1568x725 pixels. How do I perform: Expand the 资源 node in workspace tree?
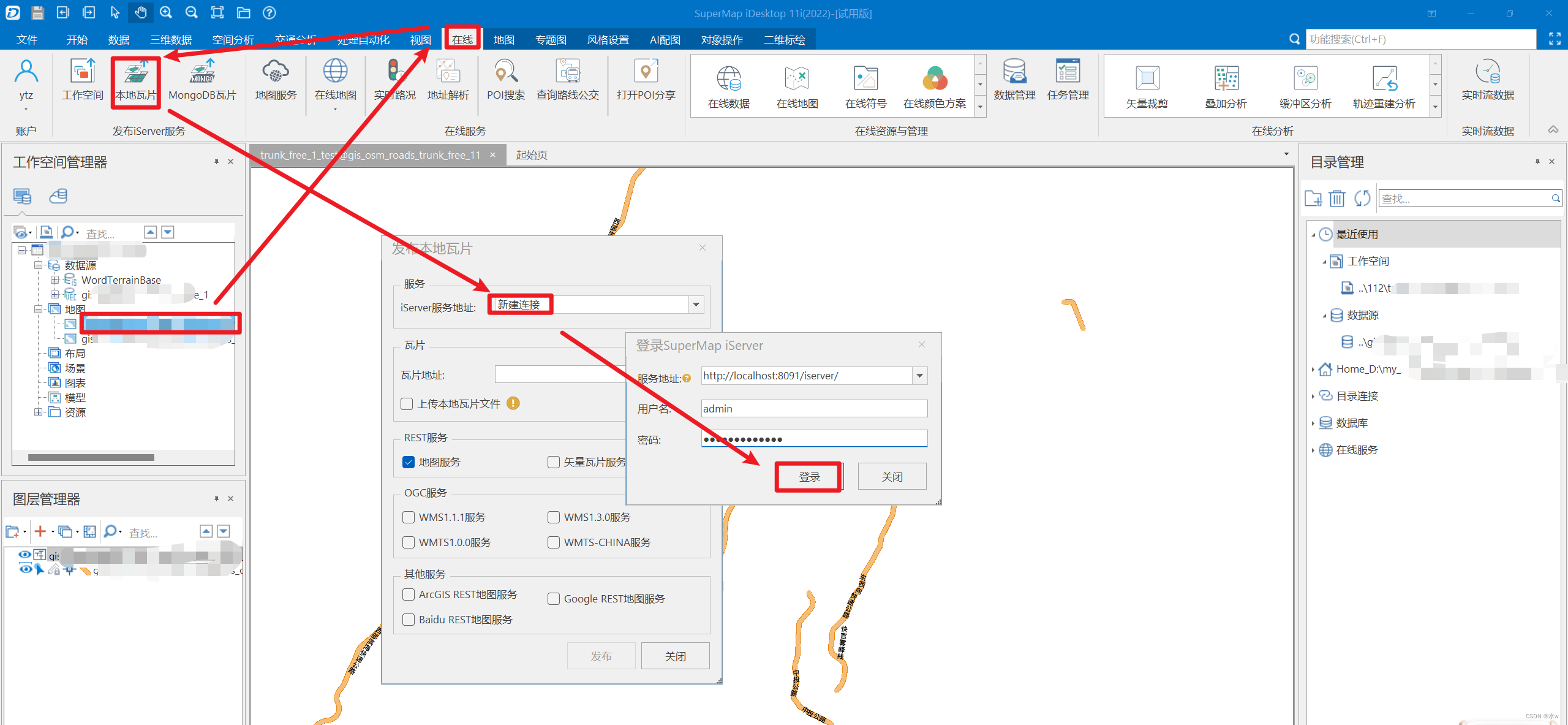[39, 412]
